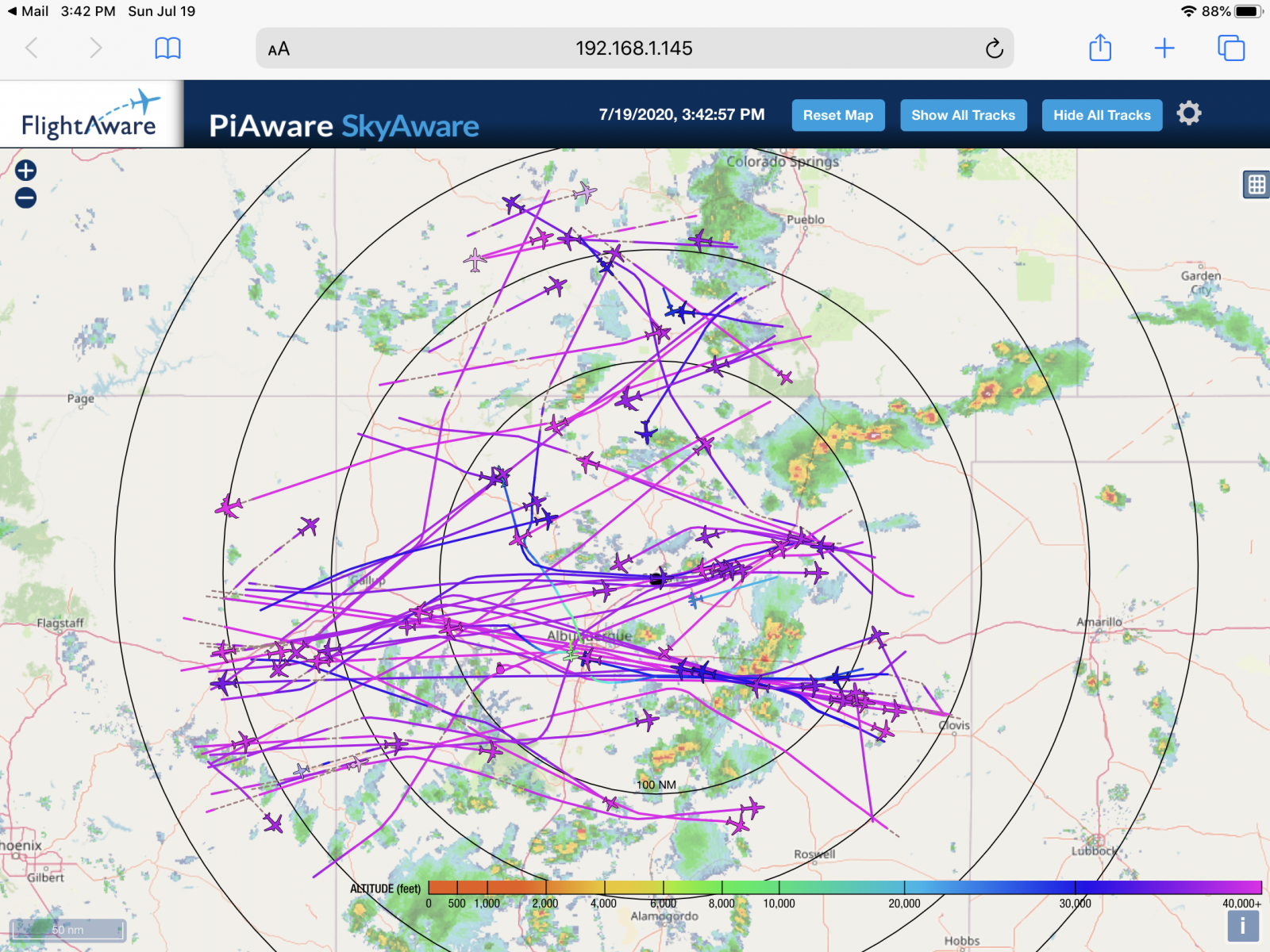
Task: Zoom out the map with minus button
Action: (25, 198)
